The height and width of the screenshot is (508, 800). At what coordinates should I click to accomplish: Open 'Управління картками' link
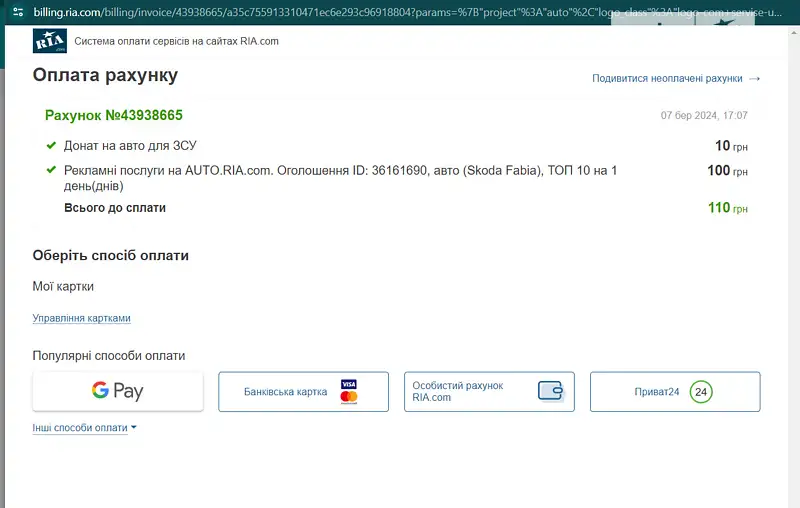(x=82, y=318)
